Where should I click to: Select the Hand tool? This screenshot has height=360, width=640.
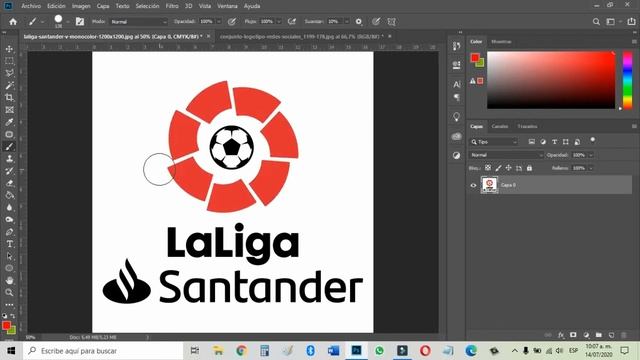[9, 280]
